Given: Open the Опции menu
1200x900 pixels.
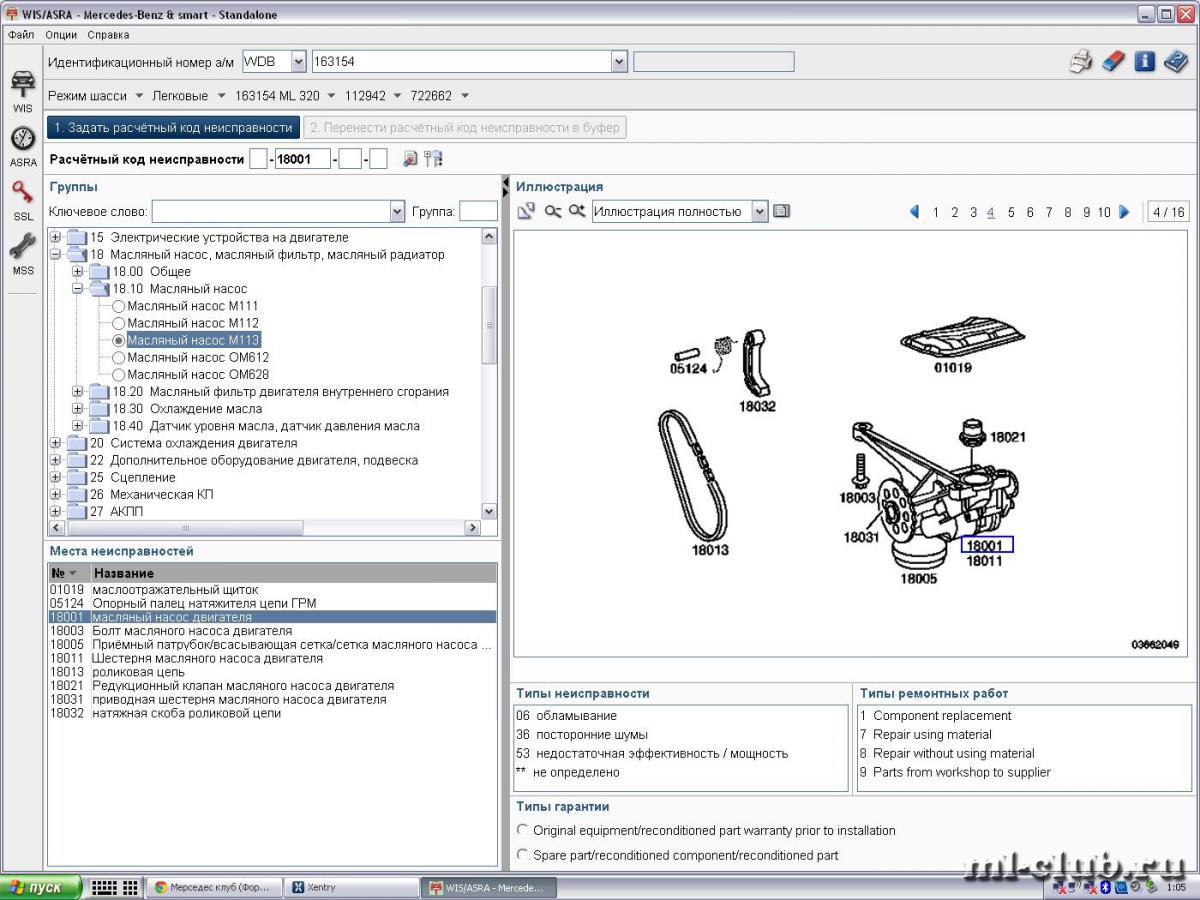Looking at the screenshot, I should (61, 34).
